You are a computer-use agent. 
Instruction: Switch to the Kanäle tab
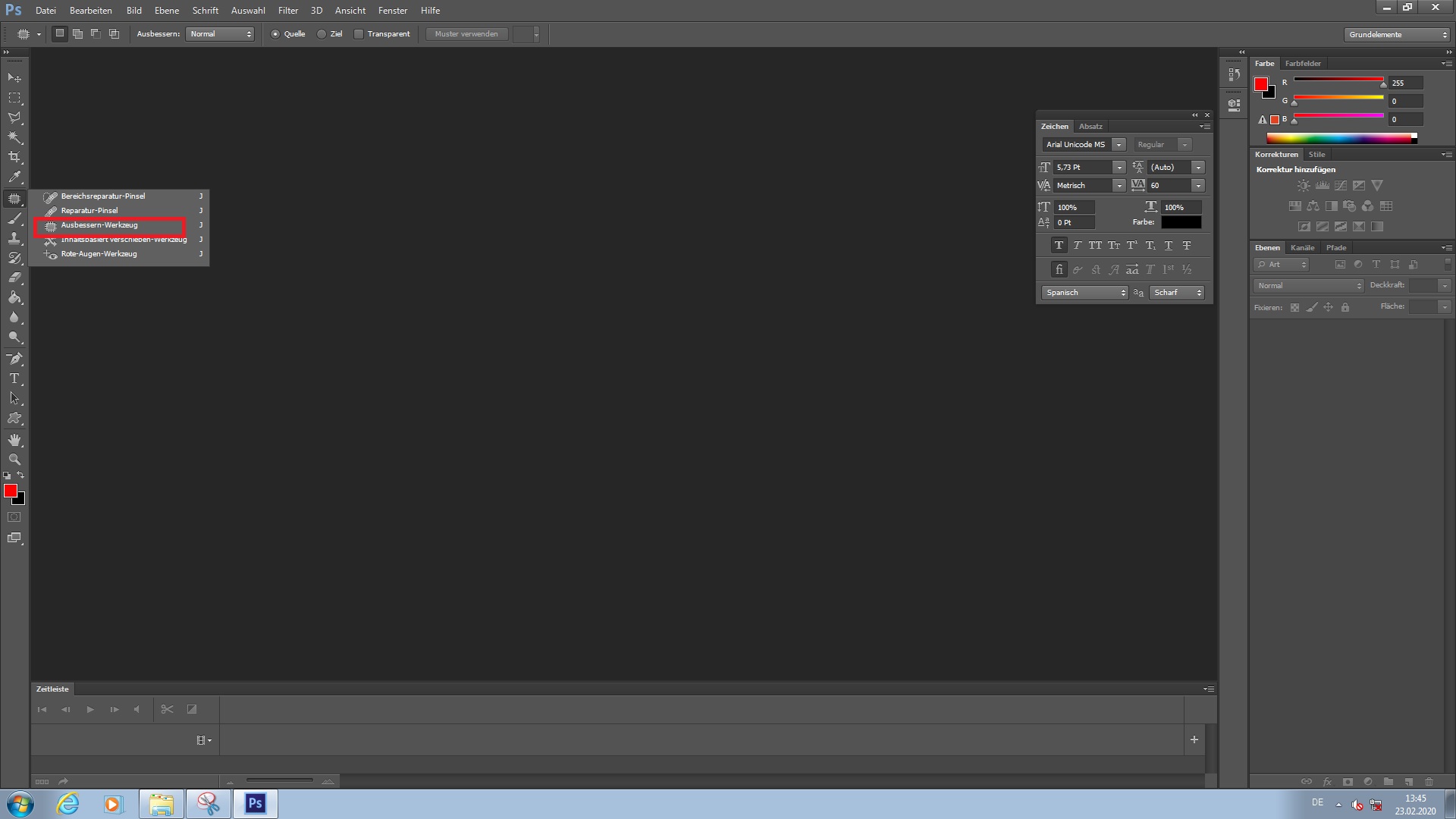click(1302, 247)
